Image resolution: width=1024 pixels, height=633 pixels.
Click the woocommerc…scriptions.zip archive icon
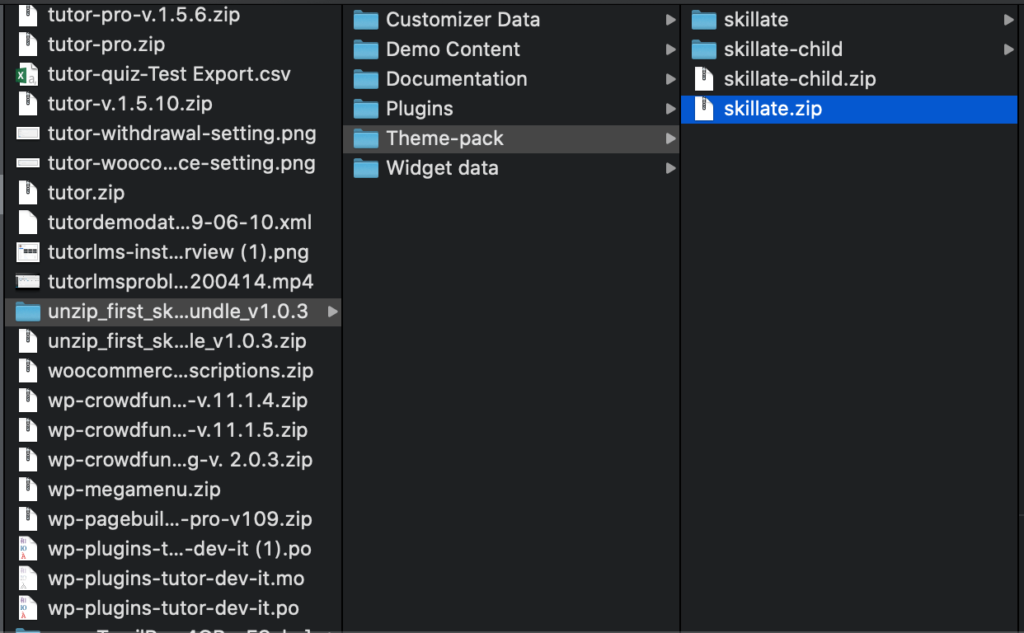click(27, 370)
